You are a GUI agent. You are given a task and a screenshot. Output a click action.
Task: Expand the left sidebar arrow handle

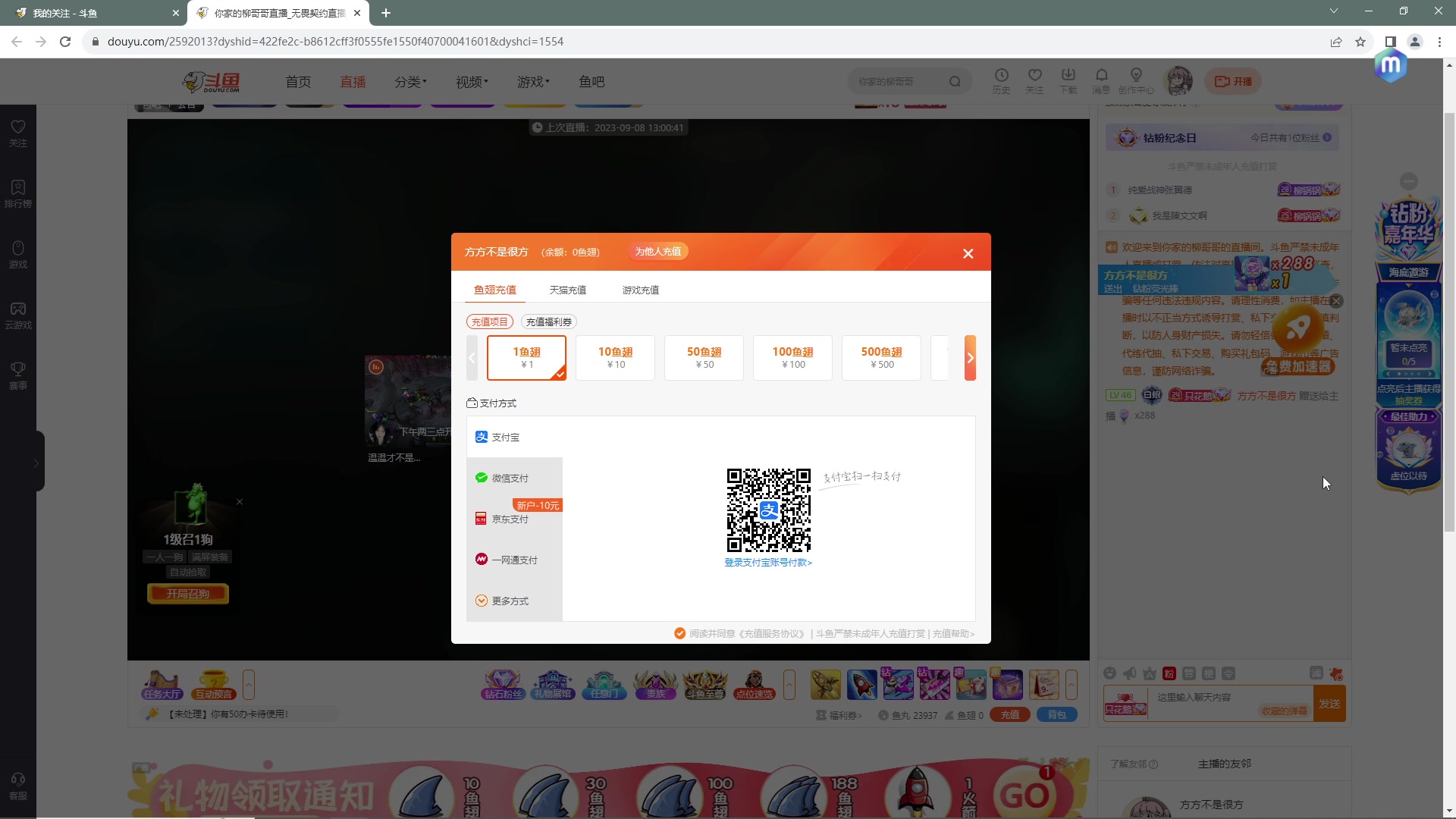(36, 462)
